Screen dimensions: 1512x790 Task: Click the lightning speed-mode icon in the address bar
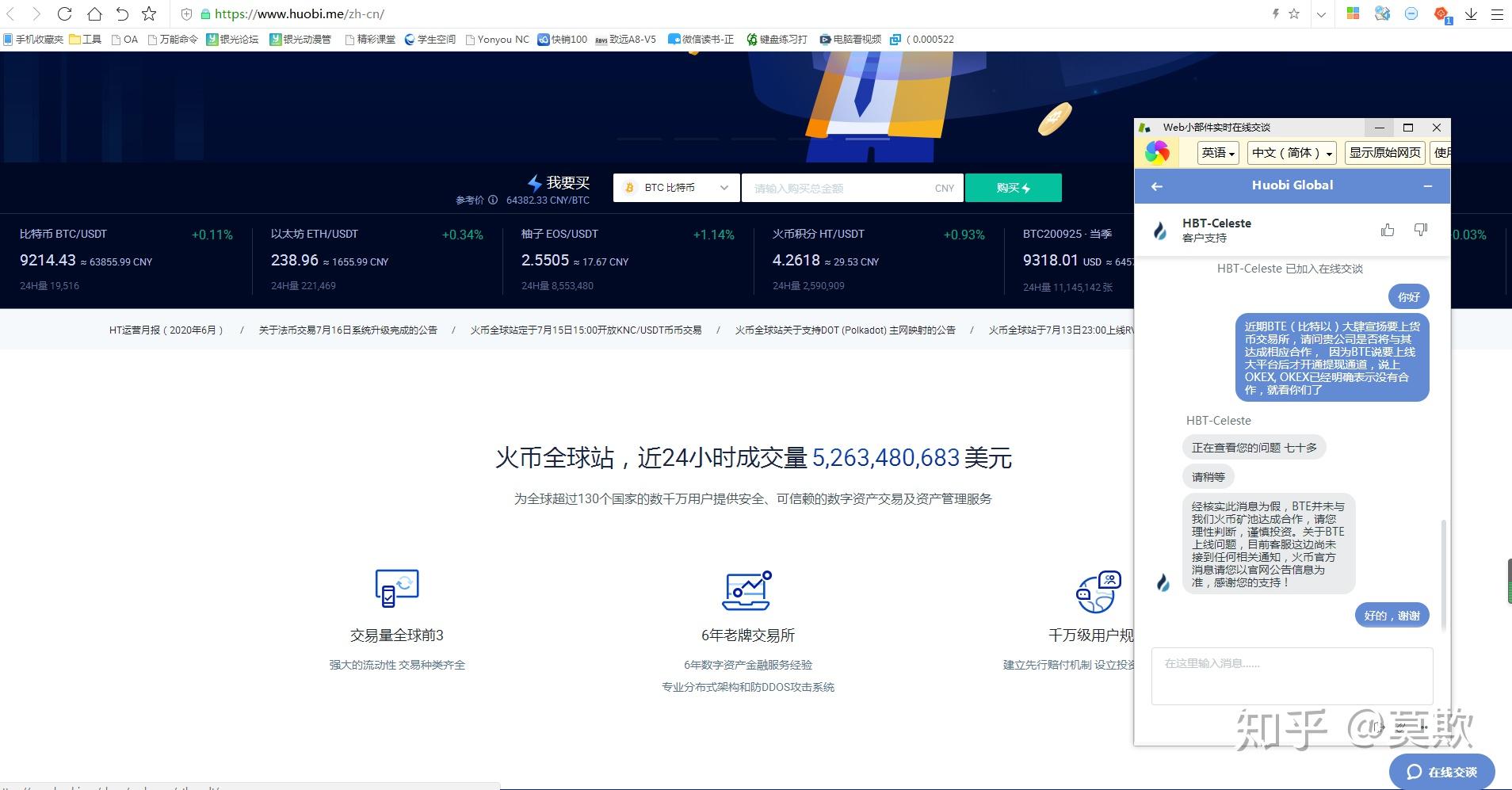[x=1276, y=13]
